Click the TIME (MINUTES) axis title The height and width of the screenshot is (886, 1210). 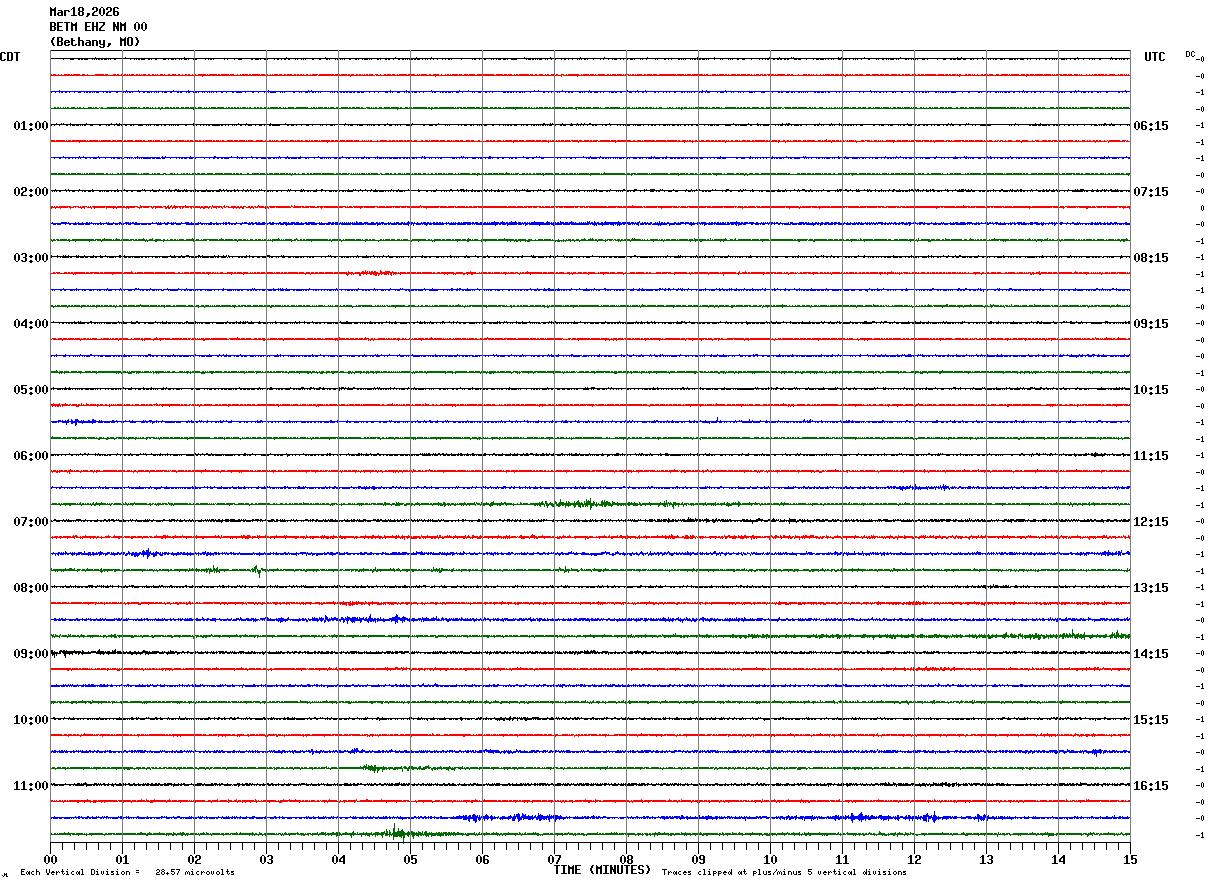tap(602, 870)
